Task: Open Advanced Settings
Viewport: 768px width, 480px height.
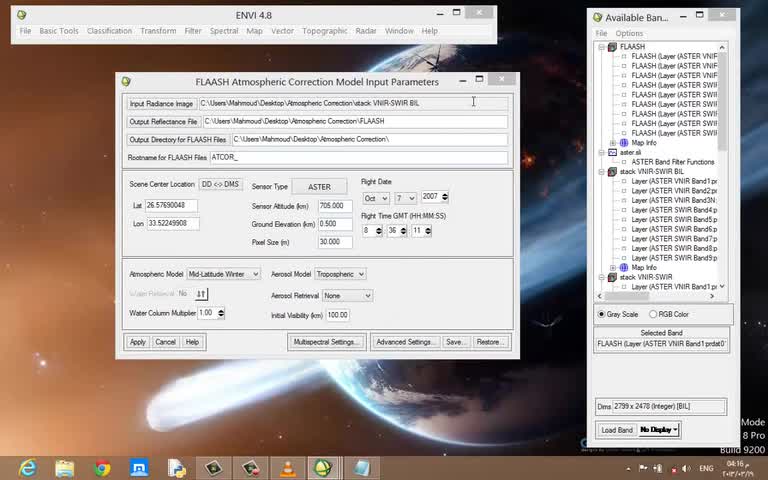Action: tap(405, 342)
